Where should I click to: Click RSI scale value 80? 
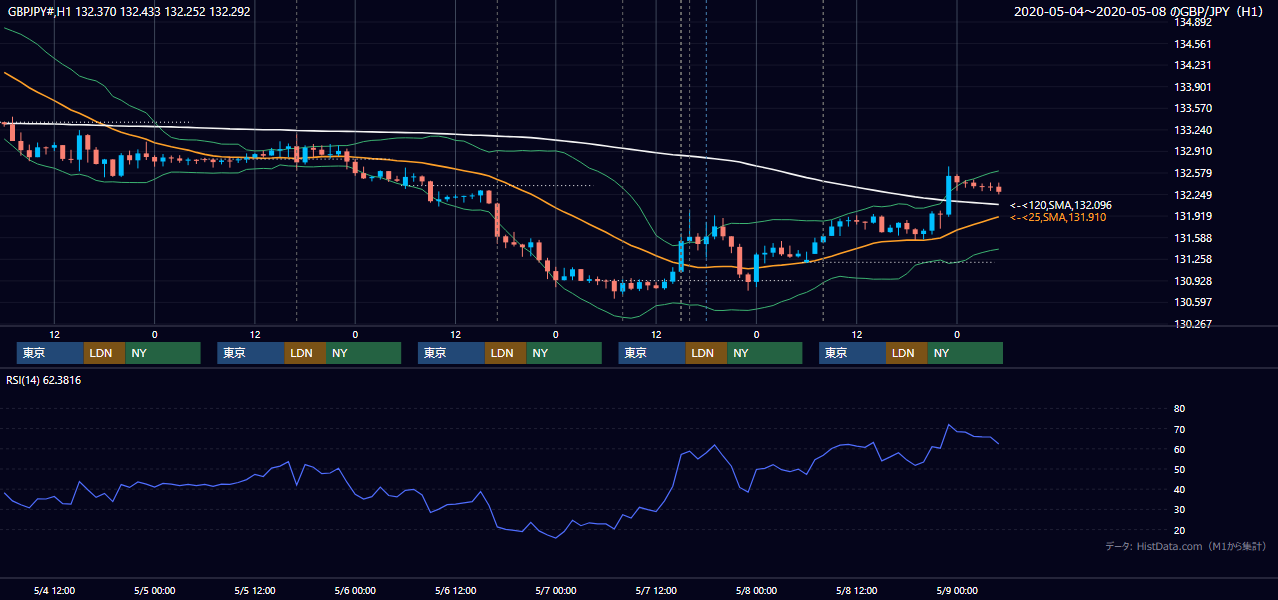coord(1180,409)
